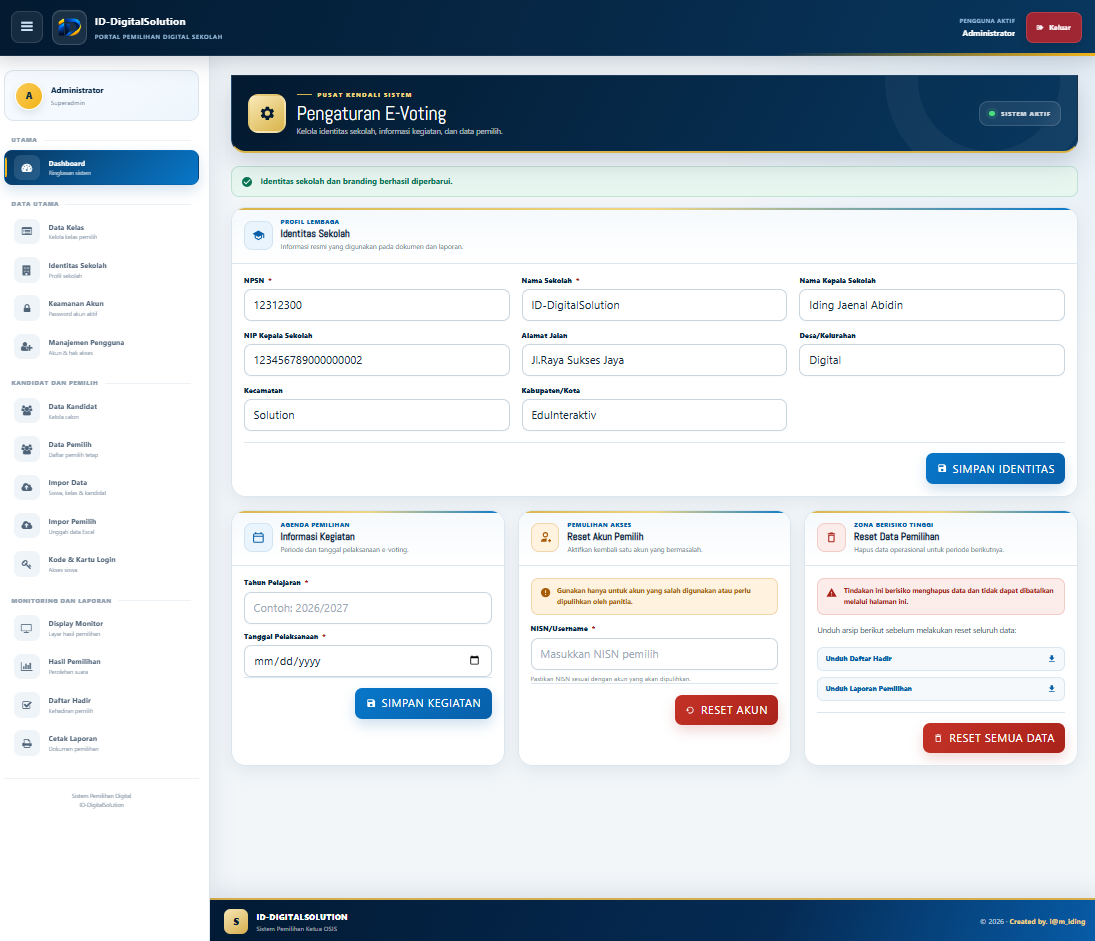
Task: Focus the NPSN input field
Action: [376, 305]
